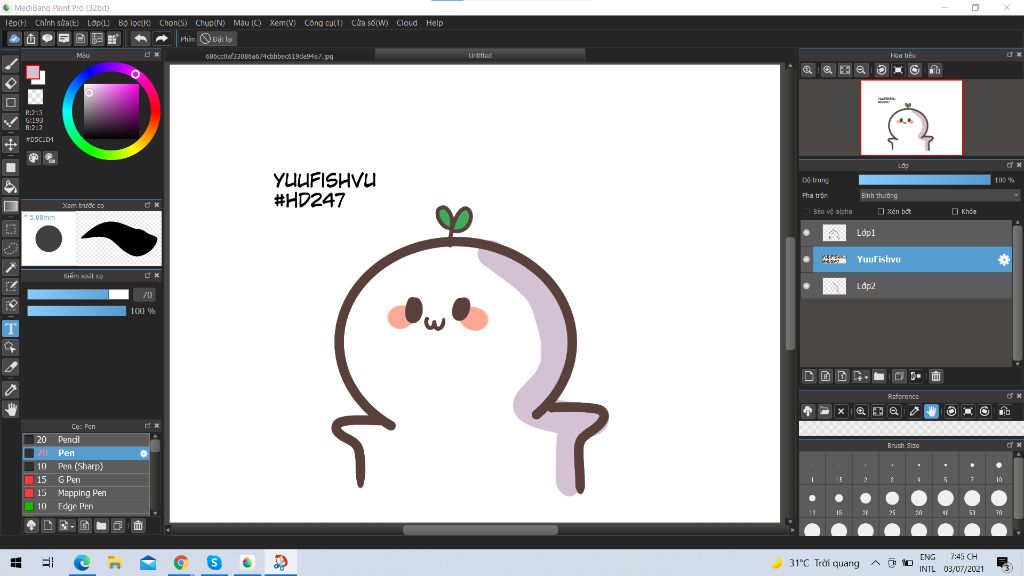Click the Reference panel open-file icon
The width and height of the screenshot is (1024, 576).
pyautogui.click(x=824, y=411)
